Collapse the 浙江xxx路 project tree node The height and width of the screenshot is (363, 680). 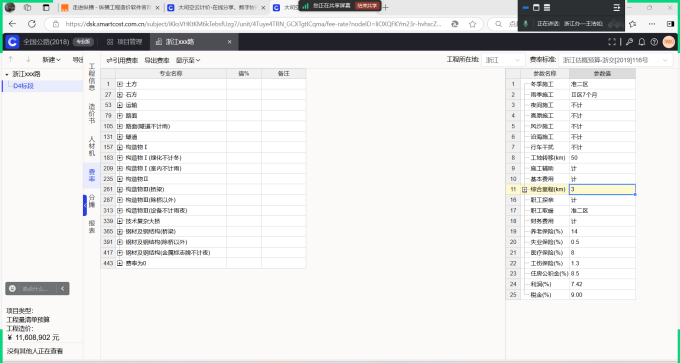pos(7,75)
